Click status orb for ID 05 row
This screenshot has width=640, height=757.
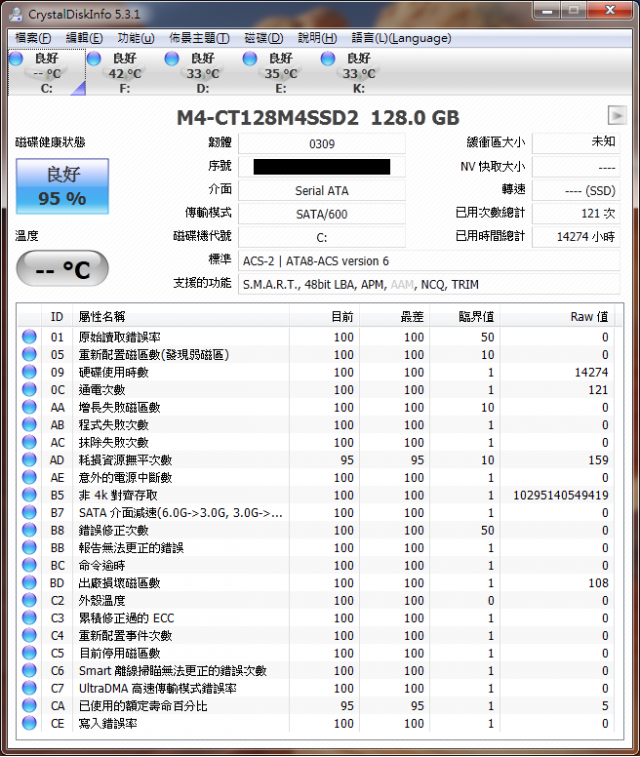tap(29, 354)
